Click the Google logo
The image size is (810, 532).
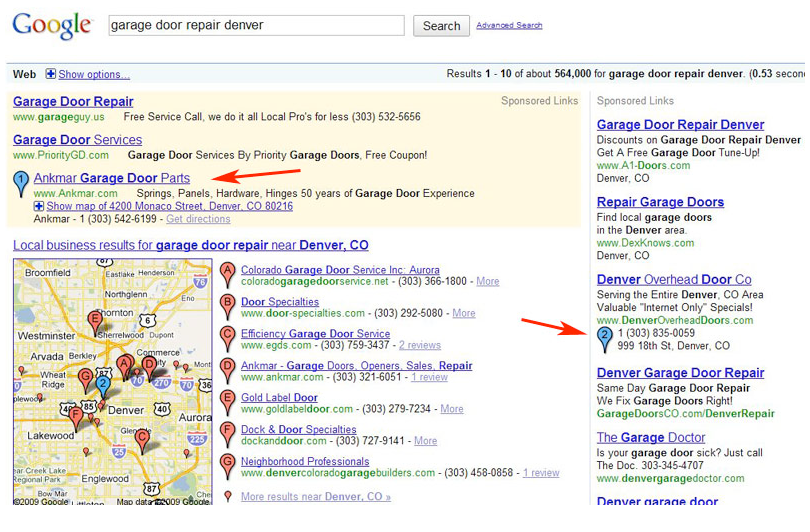(52, 26)
